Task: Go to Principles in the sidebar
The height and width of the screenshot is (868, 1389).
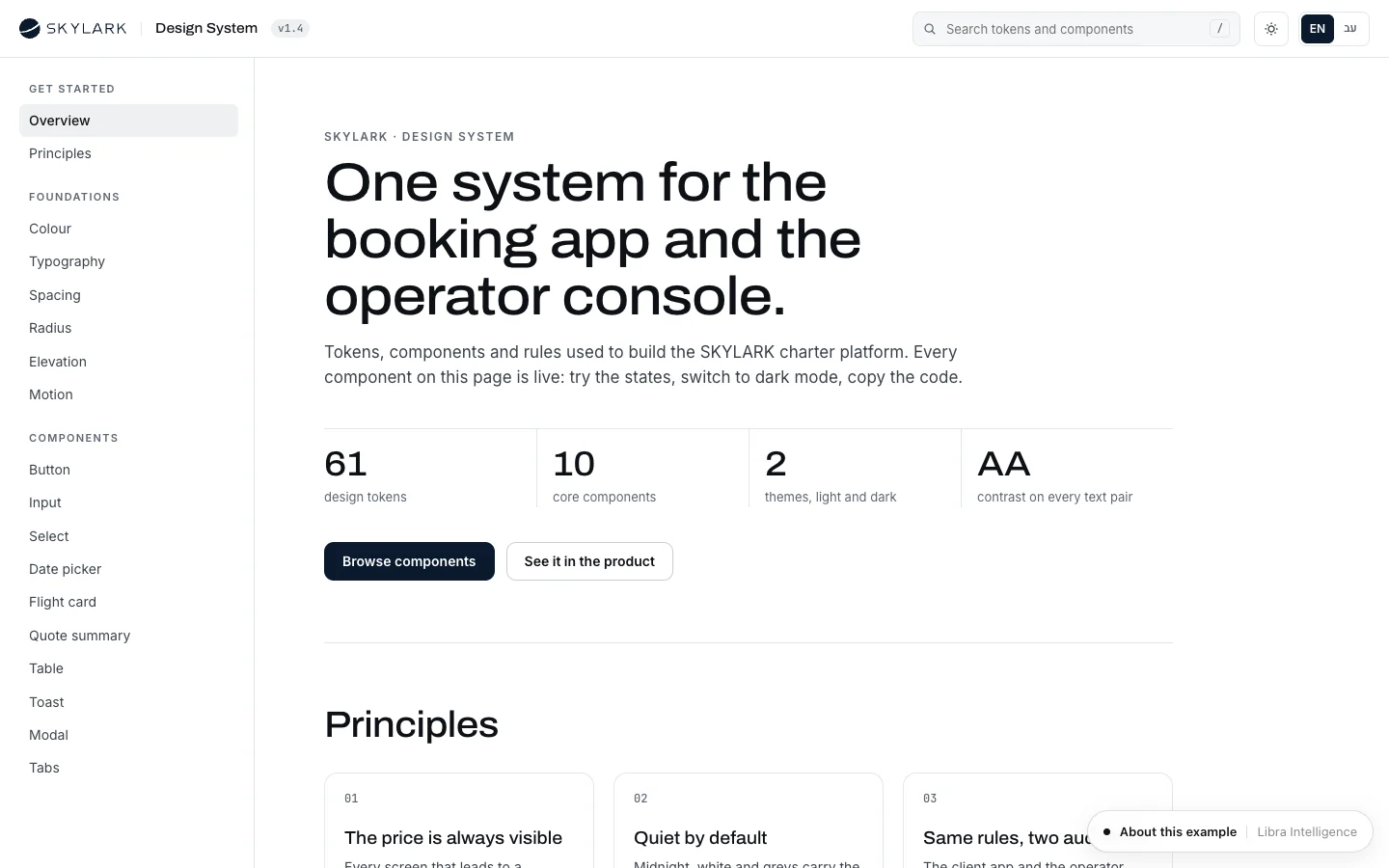Action: pyautogui.click(x=128, y=153)
